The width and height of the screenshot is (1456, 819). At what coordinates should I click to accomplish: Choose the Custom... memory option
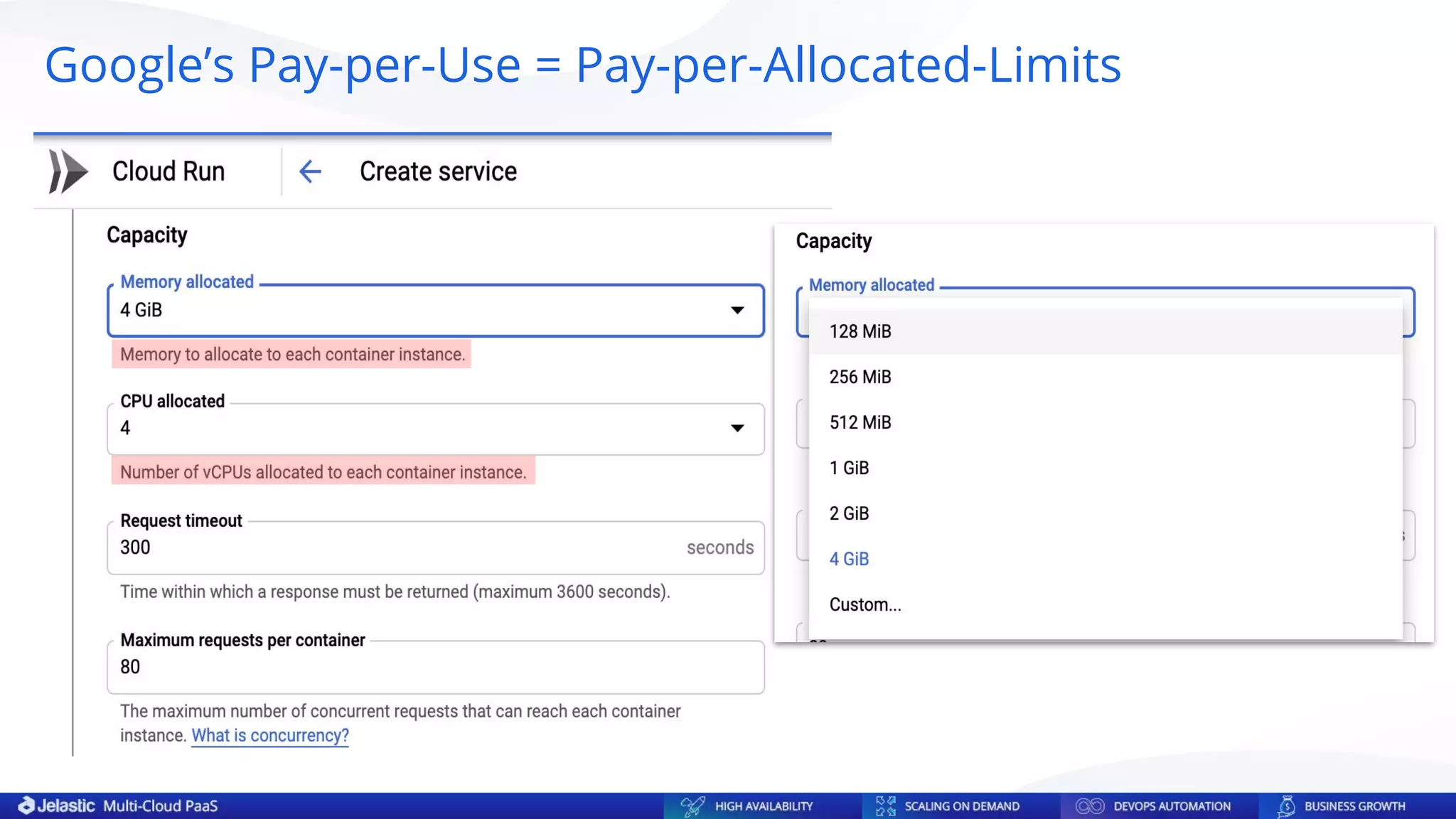(x=1106, y=604)
